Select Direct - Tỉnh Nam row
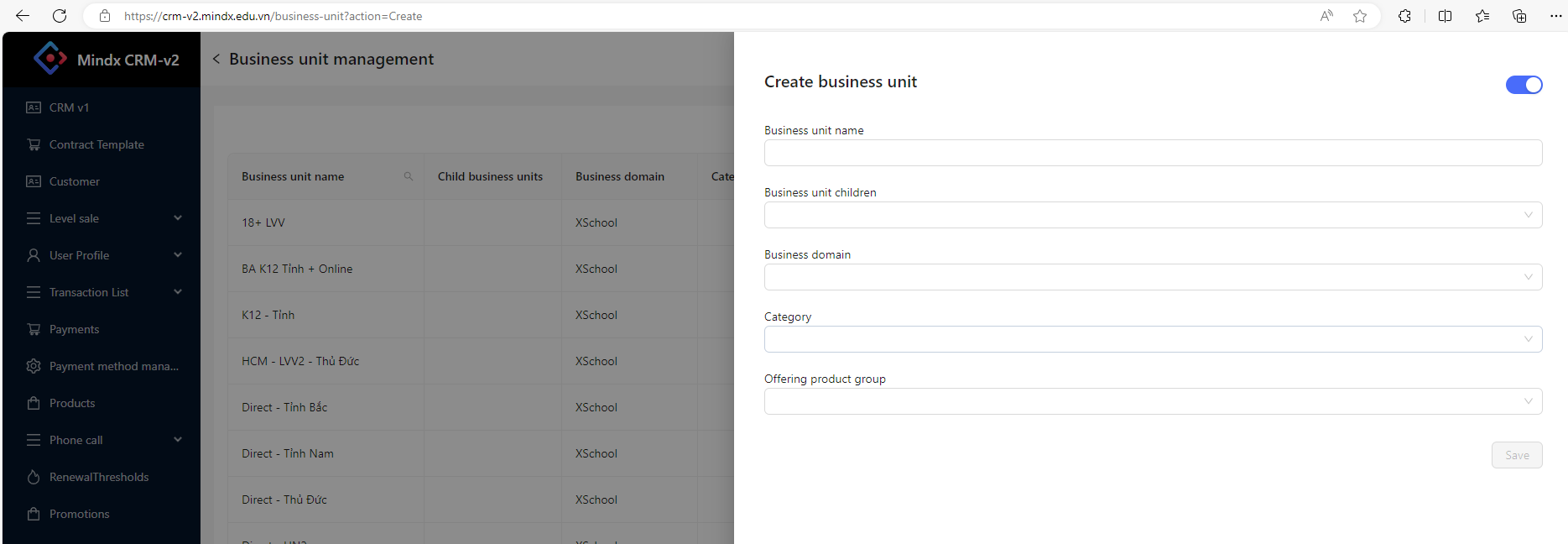The height and width of the screenshot is (544, 1568). 481,453
